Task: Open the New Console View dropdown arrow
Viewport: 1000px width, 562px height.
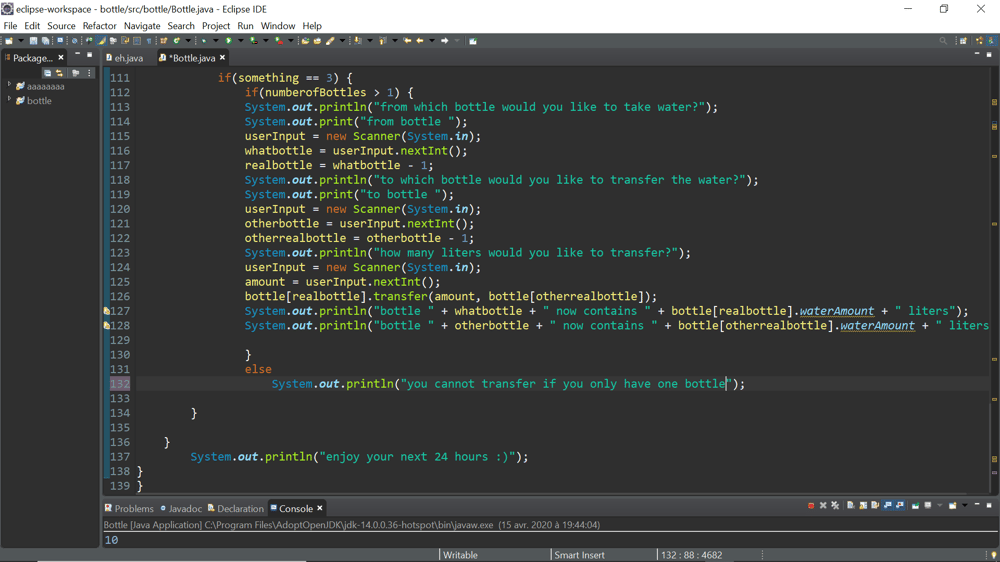Action: tap(965, 506)
